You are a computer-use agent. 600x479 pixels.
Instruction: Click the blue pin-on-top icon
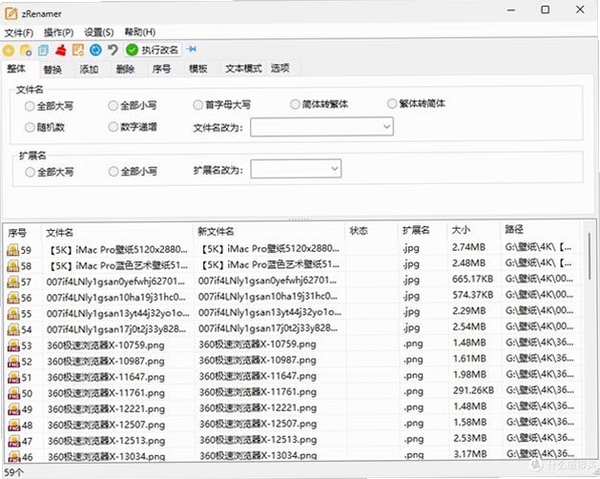(x=192, y=49)
